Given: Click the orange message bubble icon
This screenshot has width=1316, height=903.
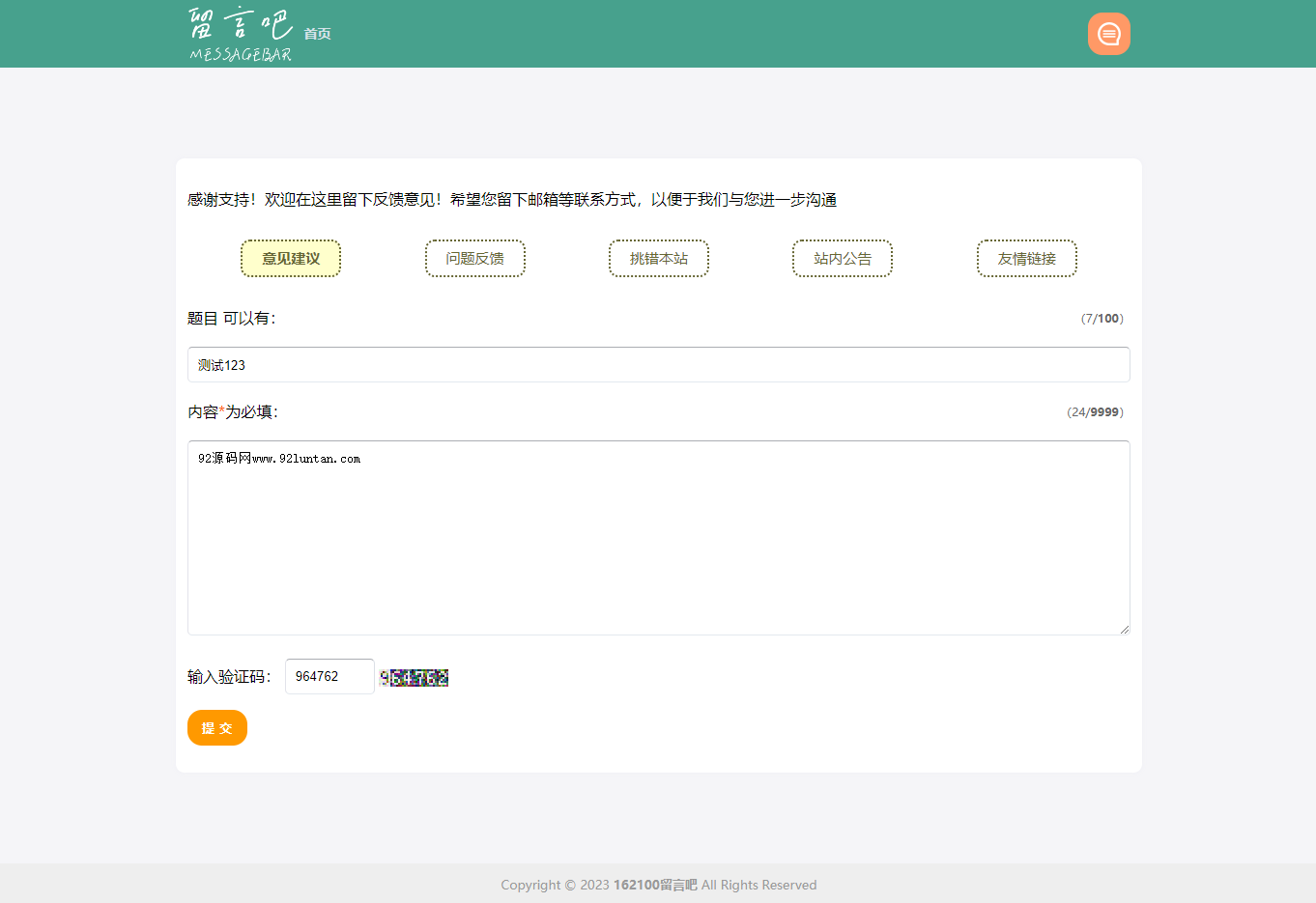Looking at the screenshot, I should tap(1108, 34).
